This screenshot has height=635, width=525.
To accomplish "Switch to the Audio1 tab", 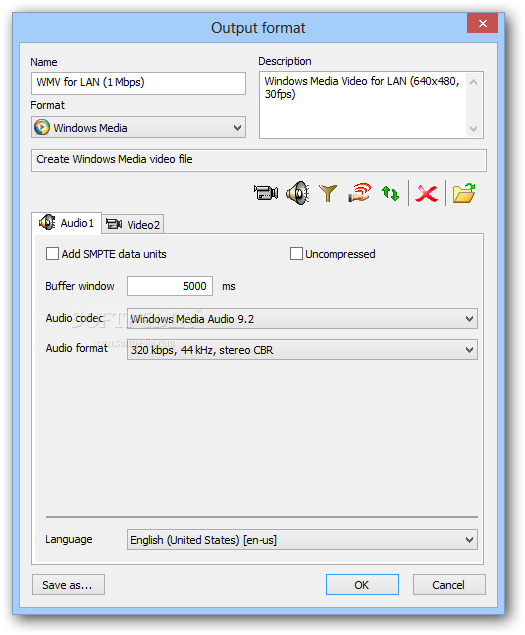I will [x=67, y=223].
